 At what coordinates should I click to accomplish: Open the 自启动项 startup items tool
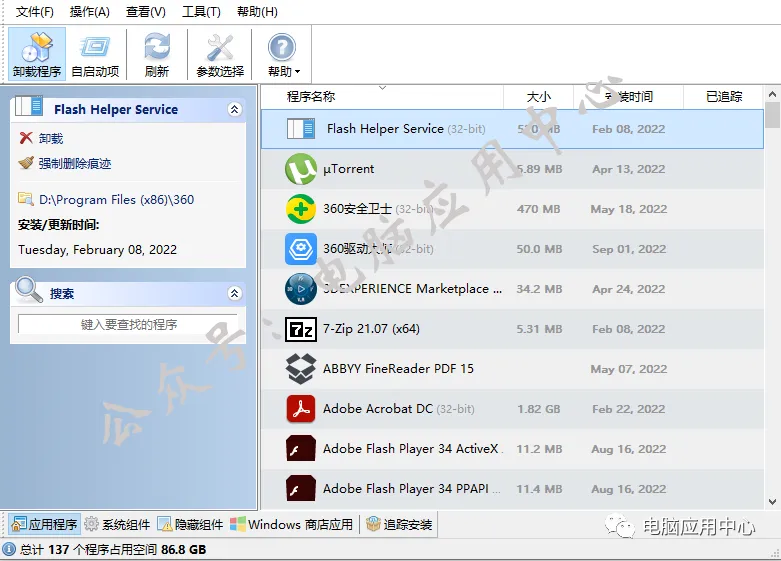tap(95, 54)
